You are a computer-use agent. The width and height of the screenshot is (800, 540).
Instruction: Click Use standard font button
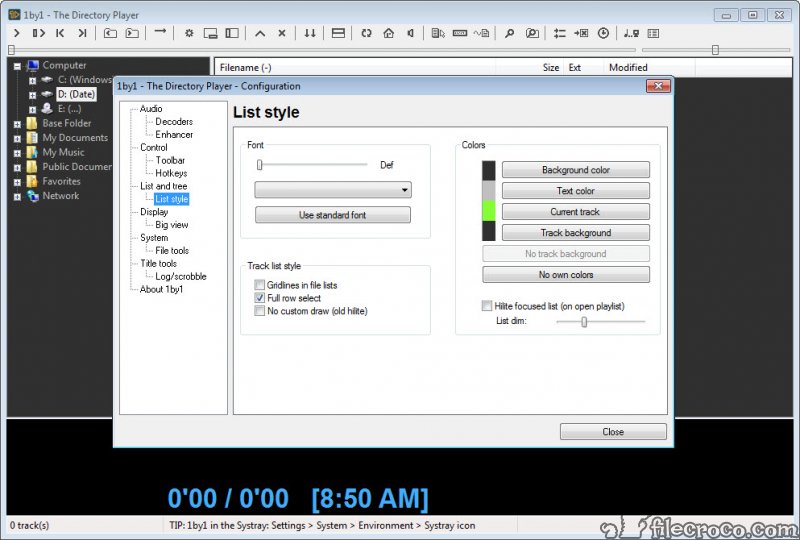[x=333, y=215]
